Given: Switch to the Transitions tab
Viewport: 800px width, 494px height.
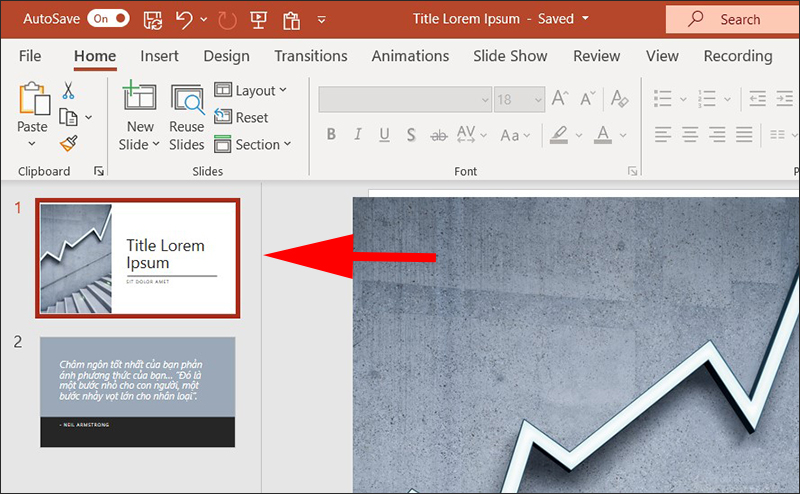Looking at the screenshot, I should coord(311,56).
